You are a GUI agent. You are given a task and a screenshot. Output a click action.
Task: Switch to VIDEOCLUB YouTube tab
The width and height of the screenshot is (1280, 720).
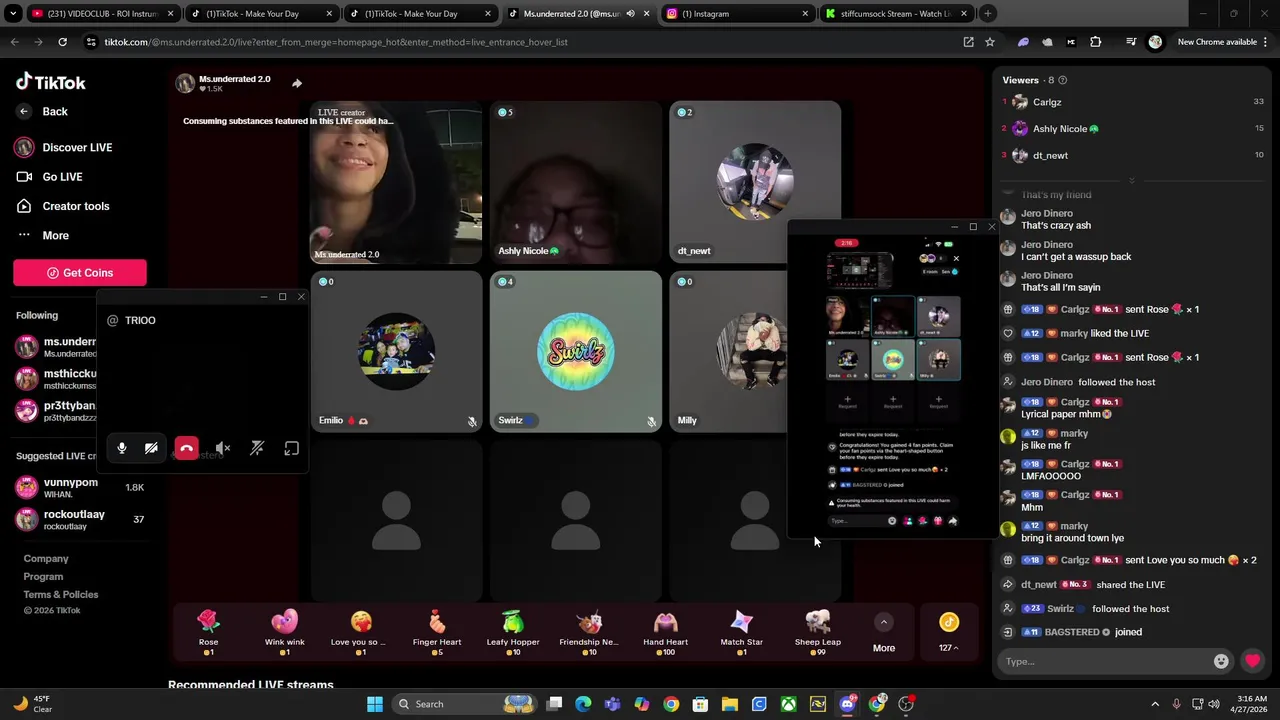(103, 14)
